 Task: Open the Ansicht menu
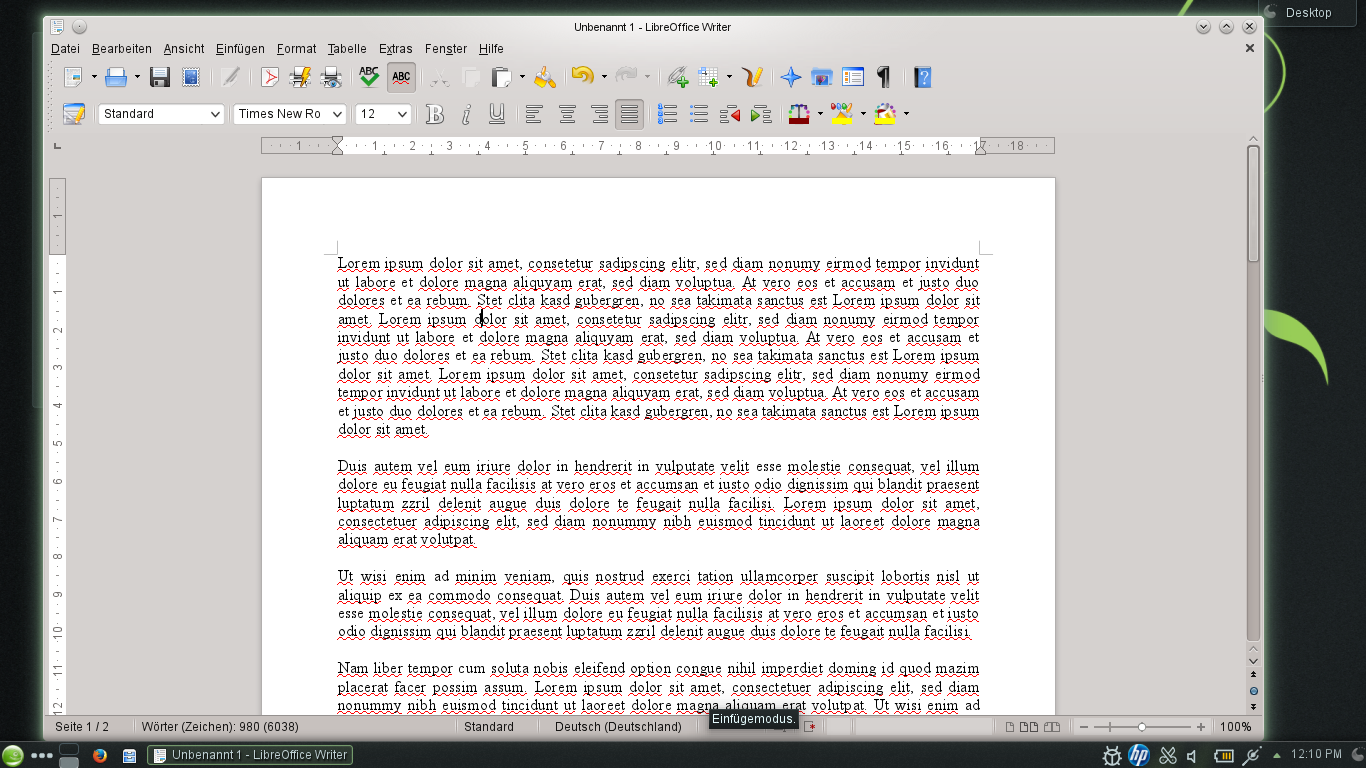click(x=184, y=48)
